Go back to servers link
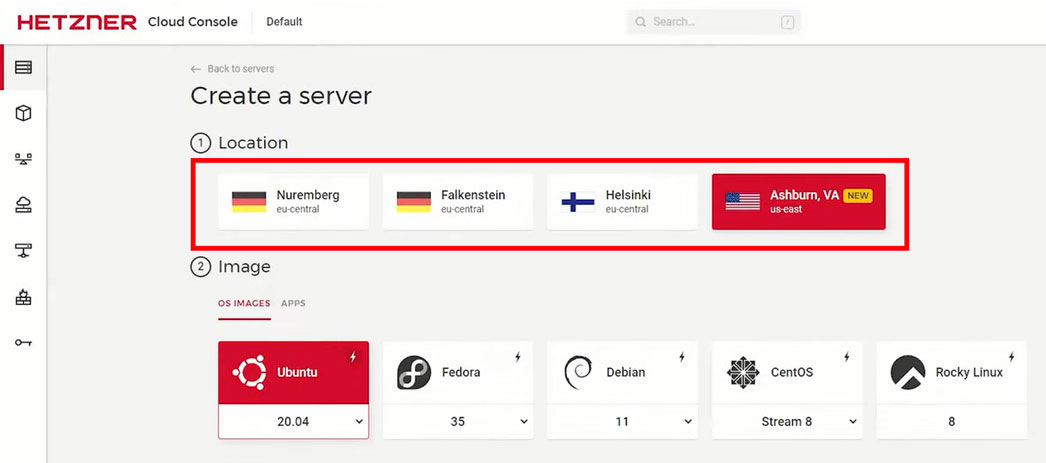The height and width of the screenshot is (463, 1046). (232, 69)
